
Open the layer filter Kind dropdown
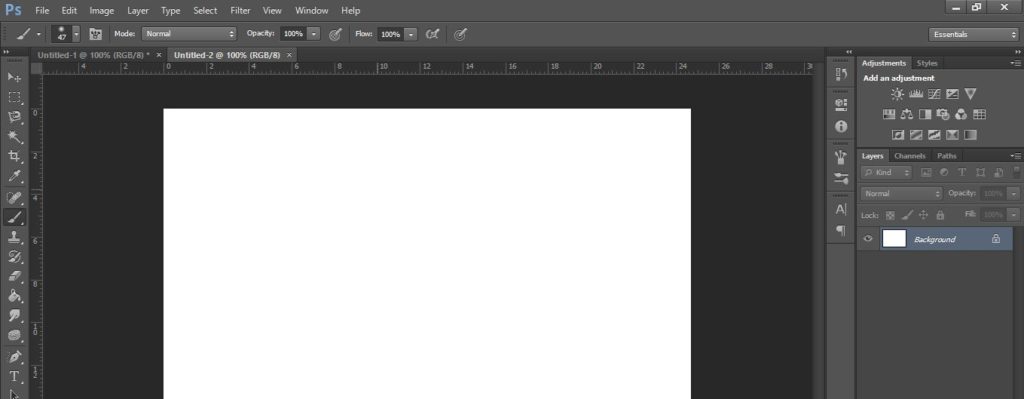point(886,172)
